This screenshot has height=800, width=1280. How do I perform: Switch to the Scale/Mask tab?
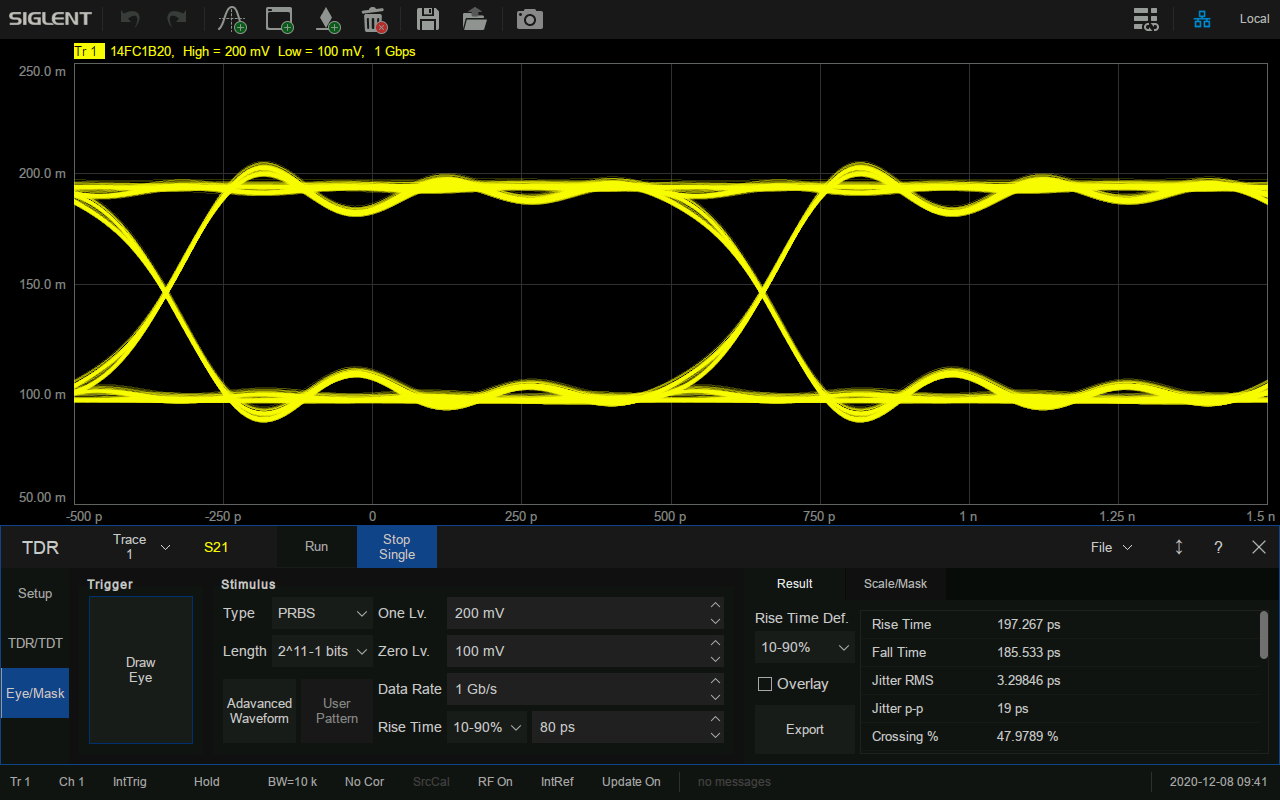click(894, 584)
